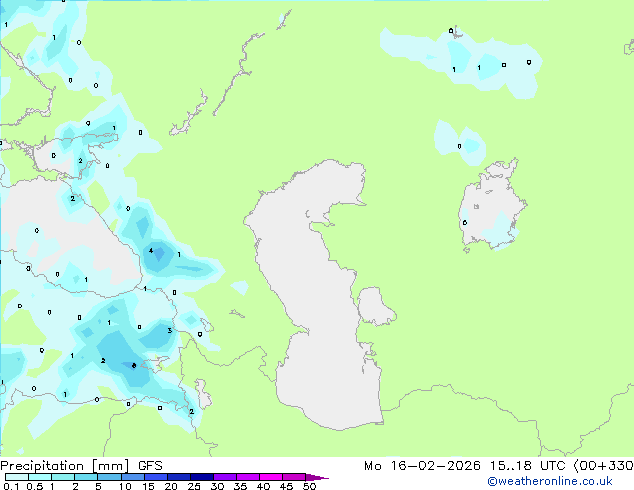Click the '50' legend value label

[x=309, y=486]
